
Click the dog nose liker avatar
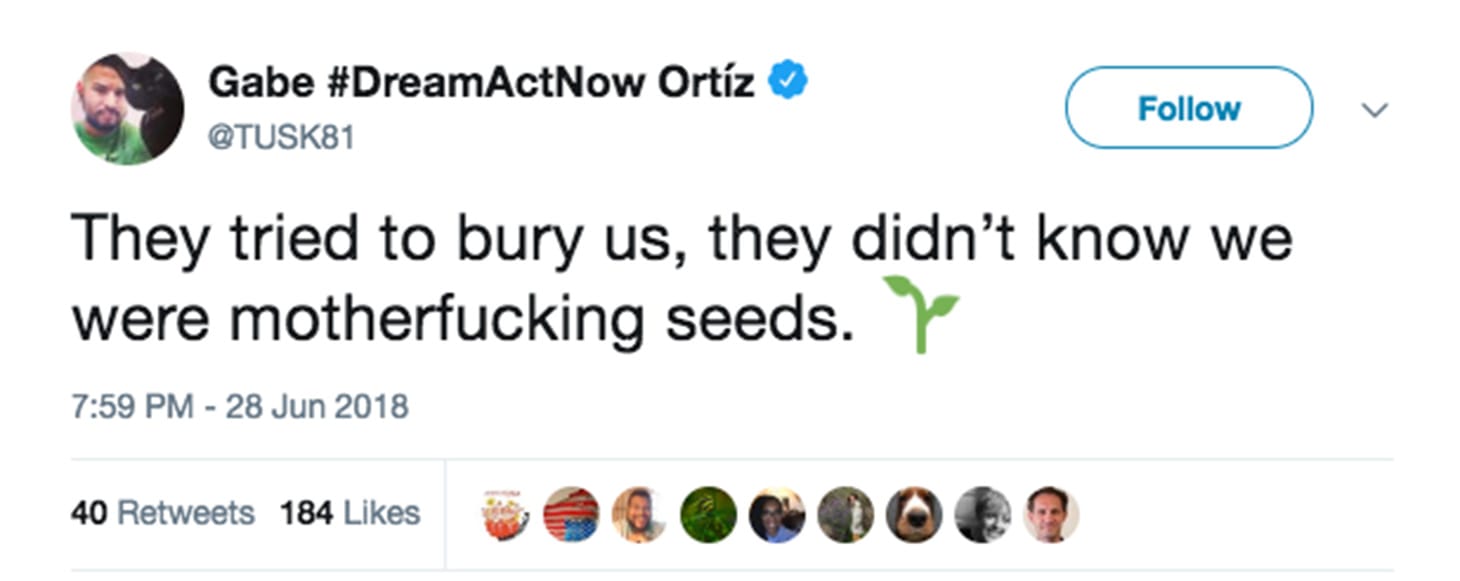coord(912,512)
